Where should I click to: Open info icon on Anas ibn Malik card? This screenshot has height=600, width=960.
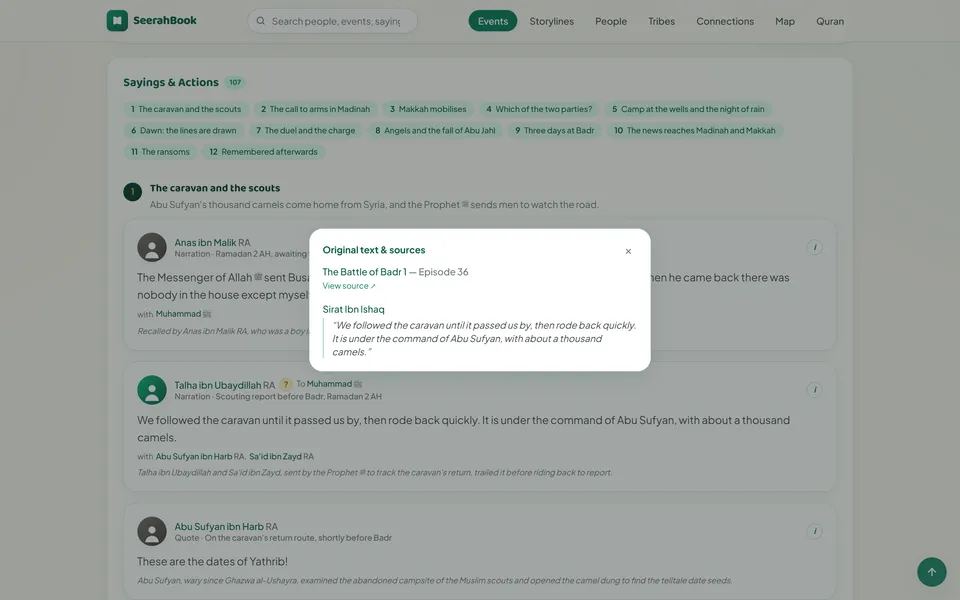pos(814,247)
